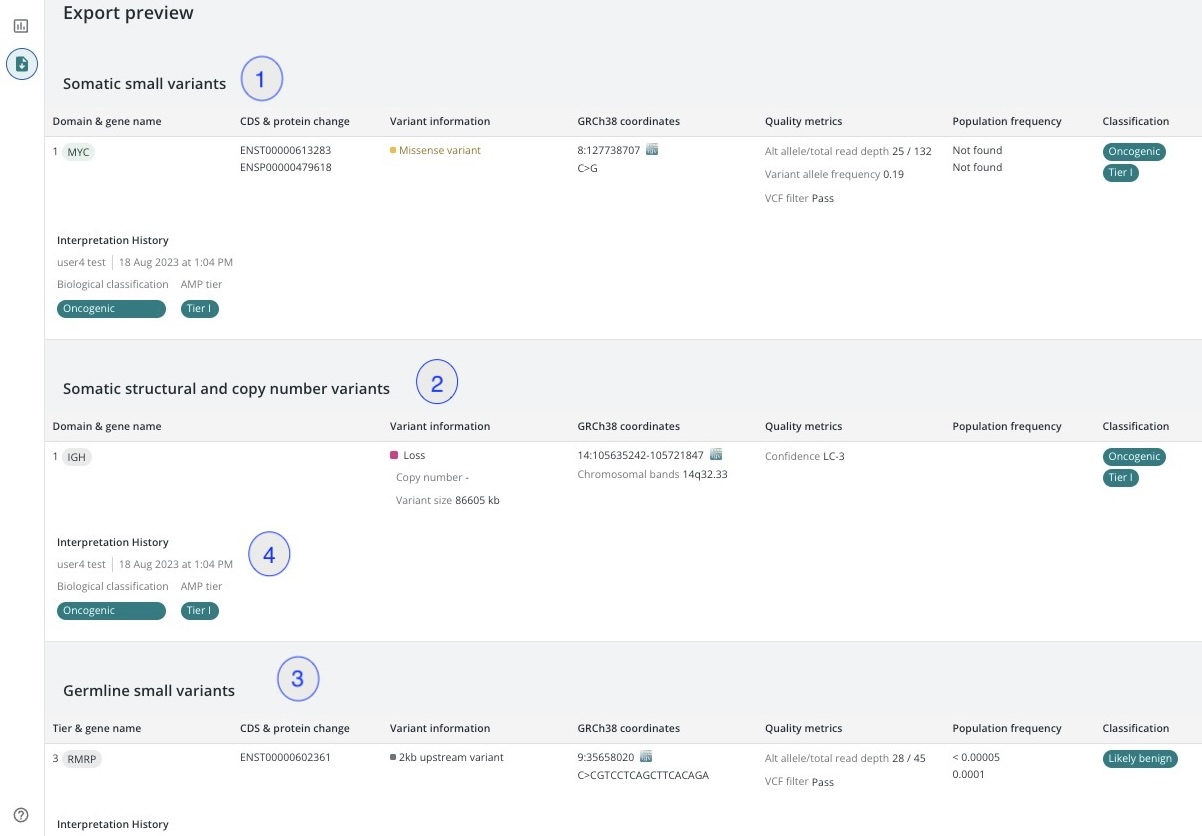This screenshot has width=1202, height=836.
Task: Select circled number 4 beside Interpretation History
Action: [269, 556]
